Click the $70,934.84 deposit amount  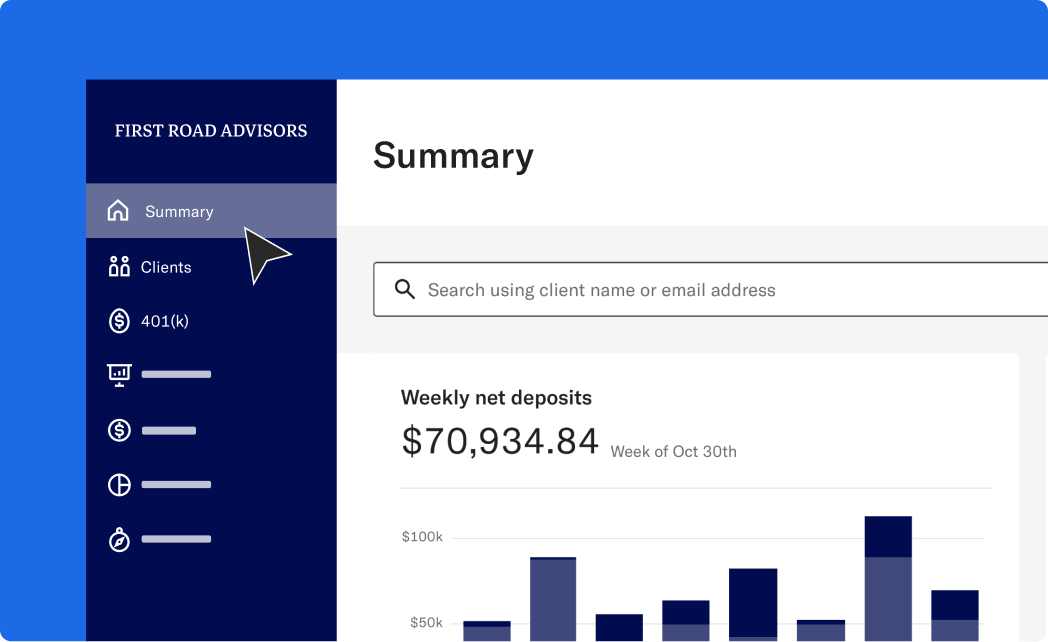[500, 441]
